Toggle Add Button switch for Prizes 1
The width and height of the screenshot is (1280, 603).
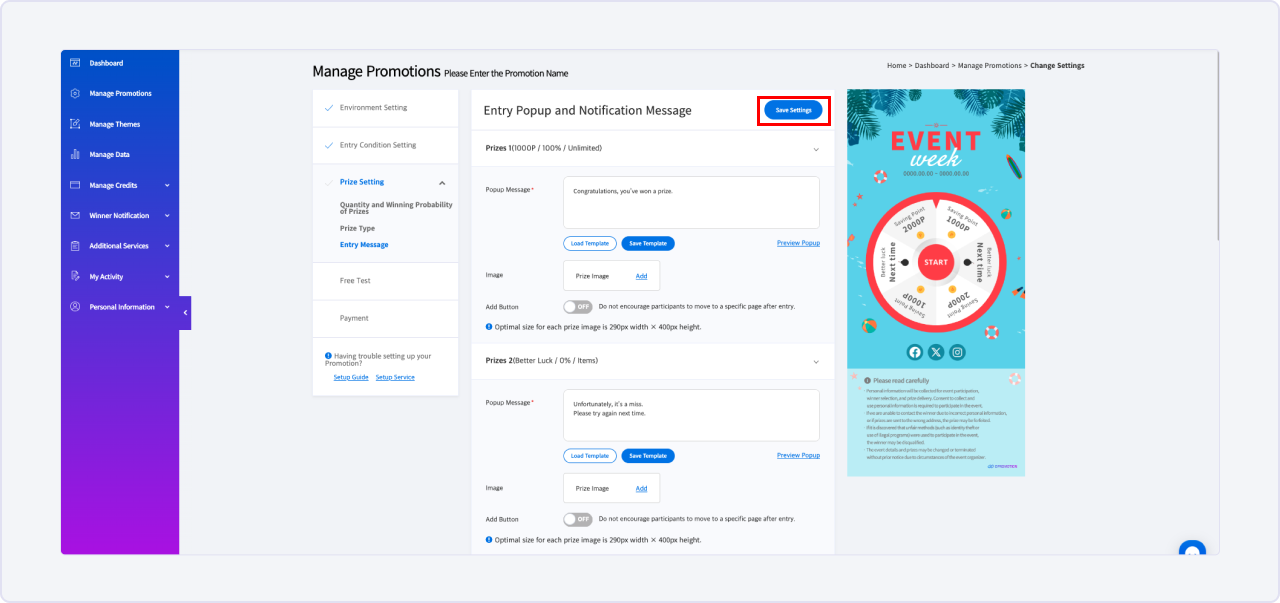point(577,307)
